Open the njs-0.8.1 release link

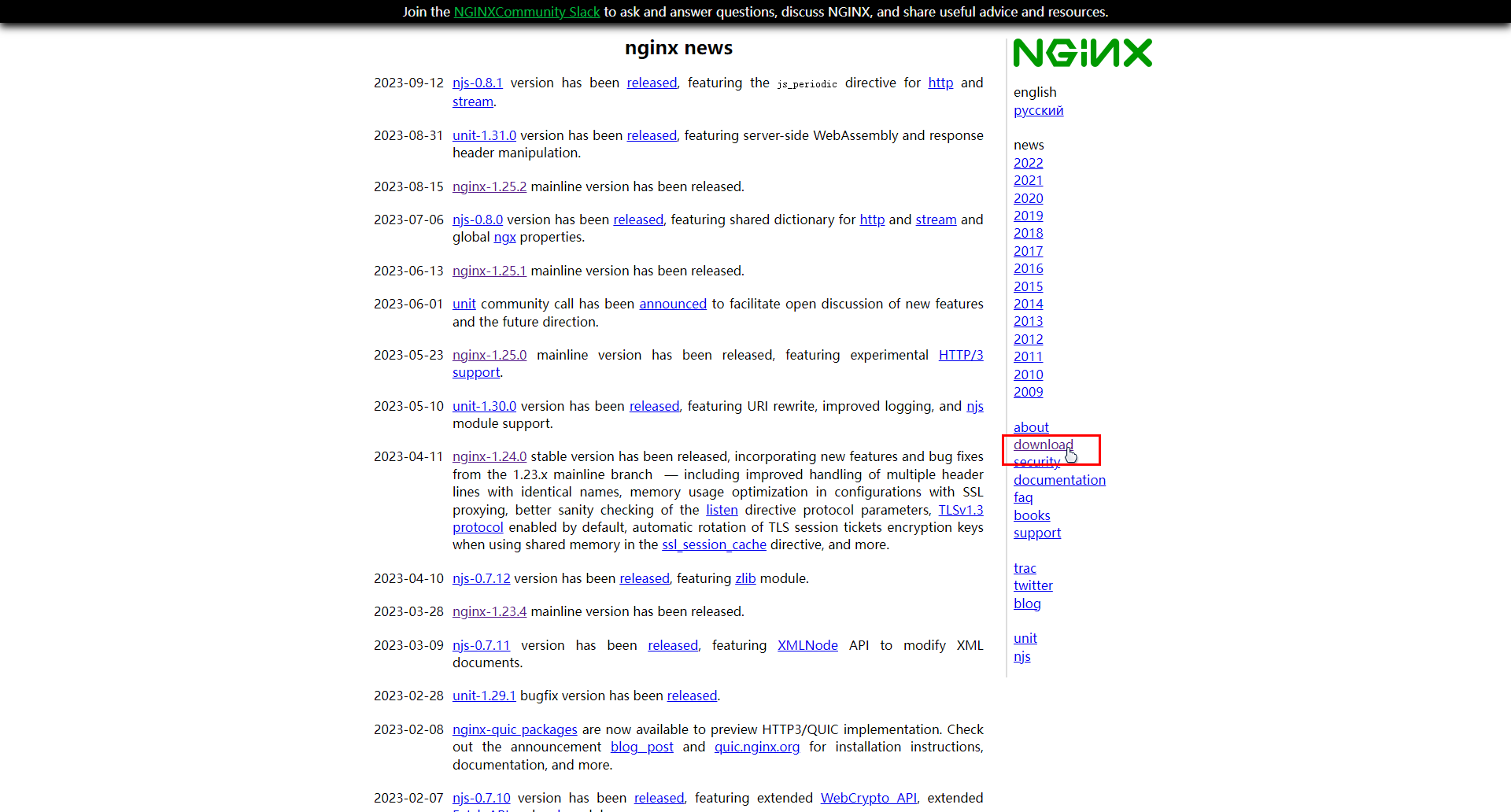477,83
